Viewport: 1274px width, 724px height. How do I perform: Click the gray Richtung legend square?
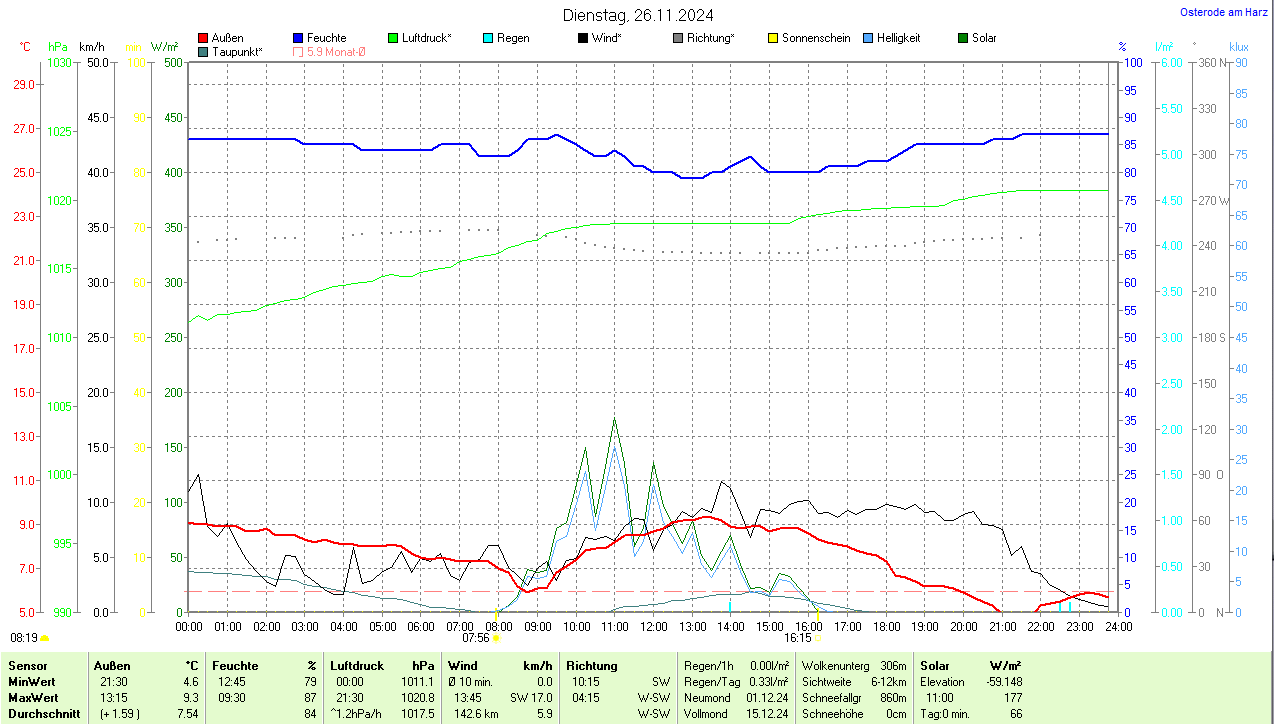(x=678, y=38)
